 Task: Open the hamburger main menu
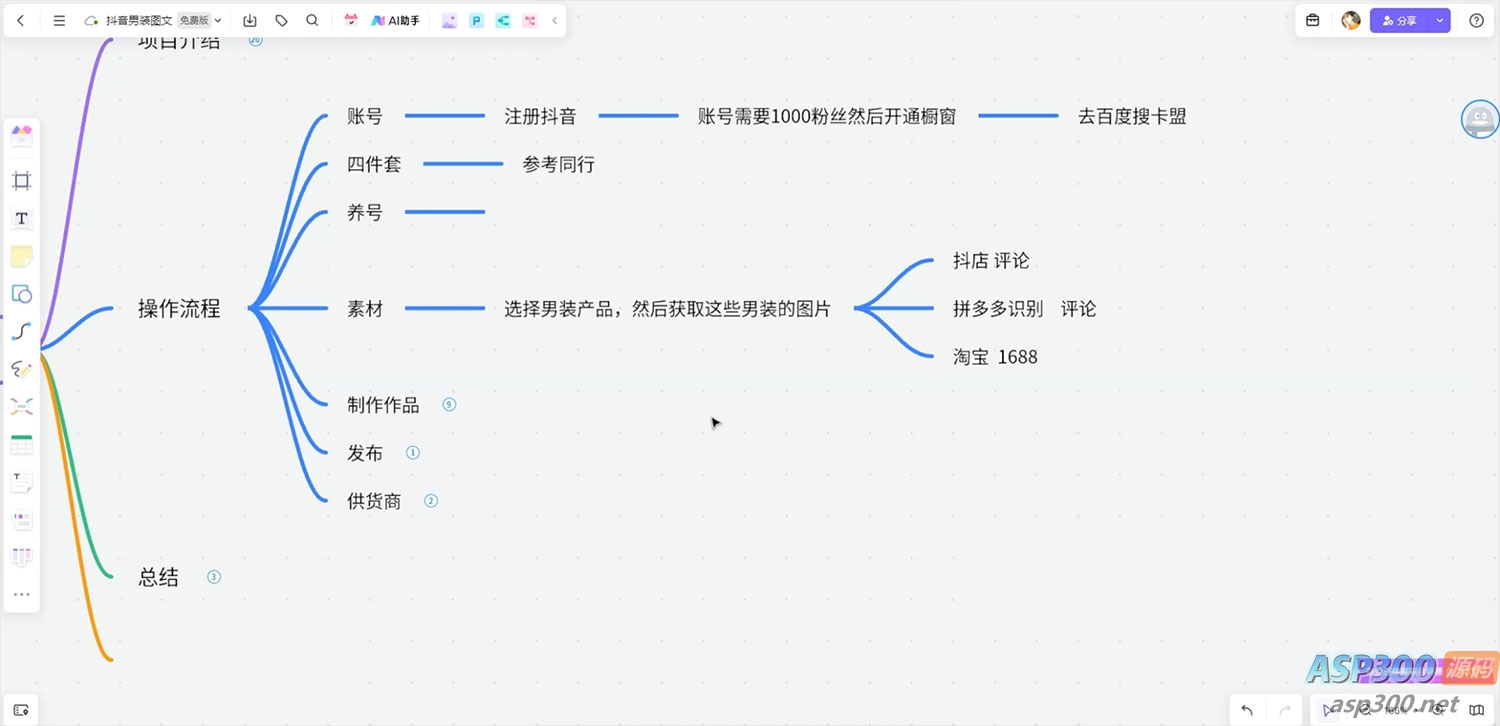click(59, 20)
